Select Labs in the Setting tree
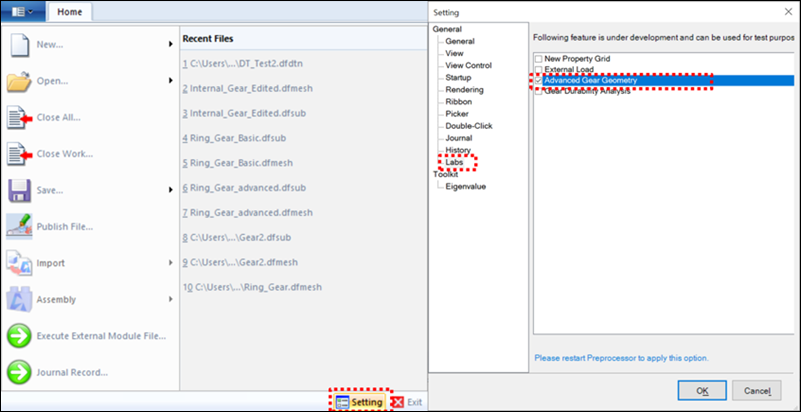Screen dimensions: 801x412 pos(454,162)
